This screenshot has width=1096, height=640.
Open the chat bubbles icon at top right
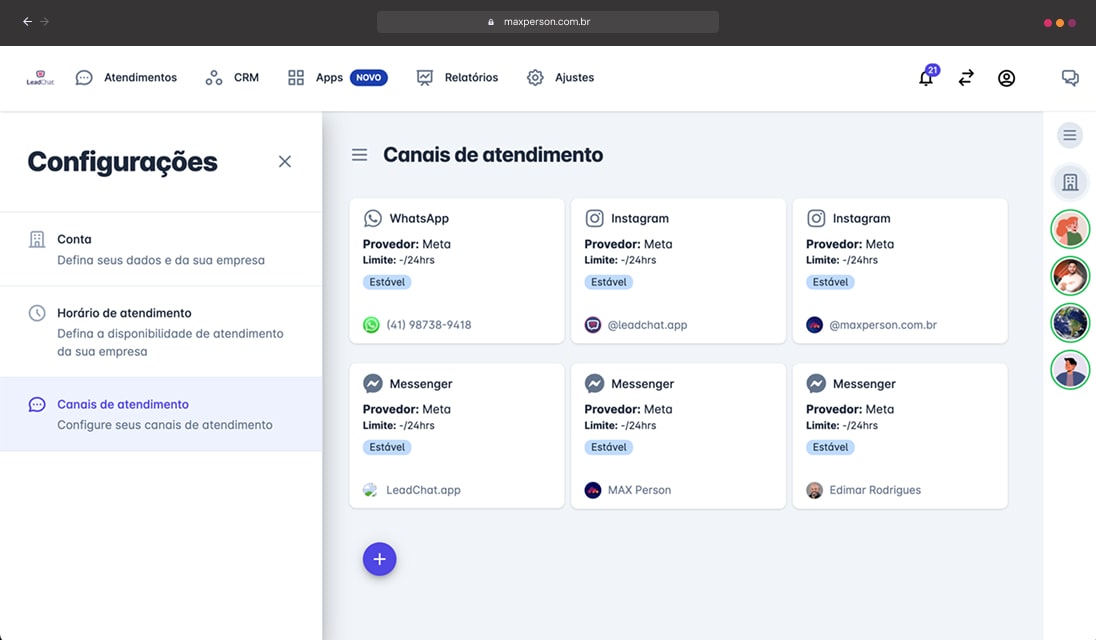[x=1070, y=78]
